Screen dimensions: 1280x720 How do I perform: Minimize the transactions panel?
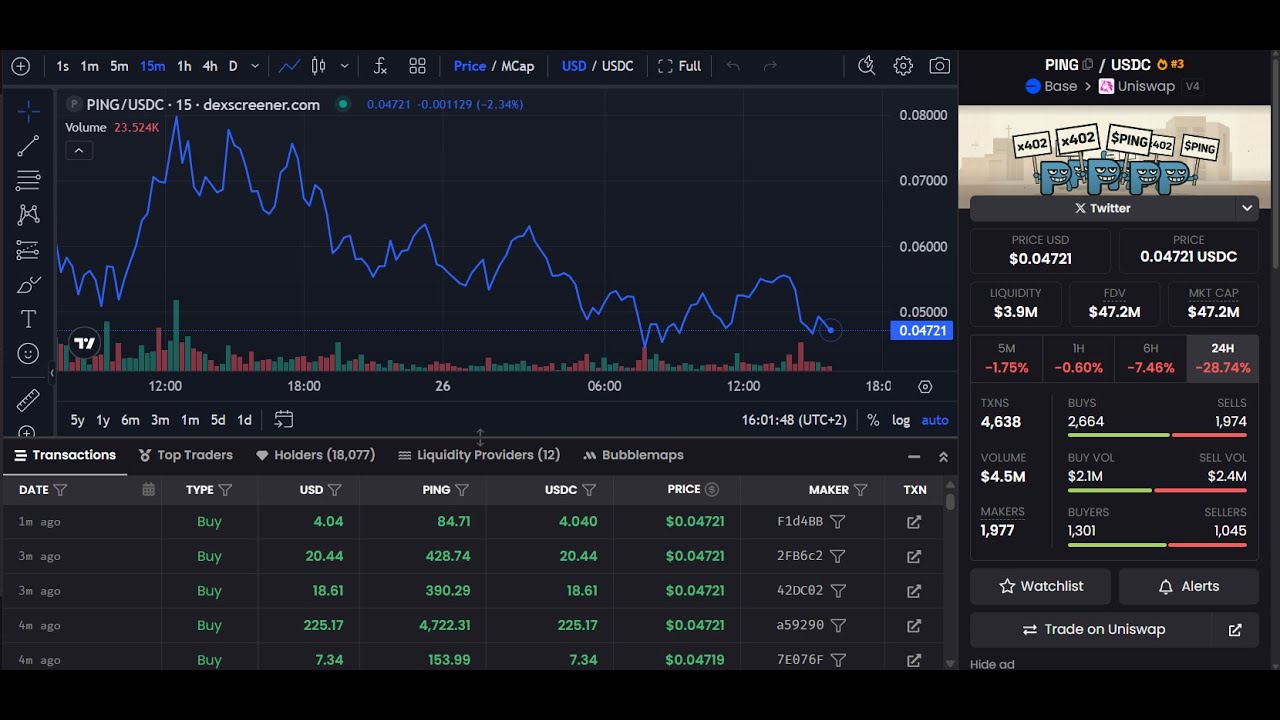click(914, 456)
